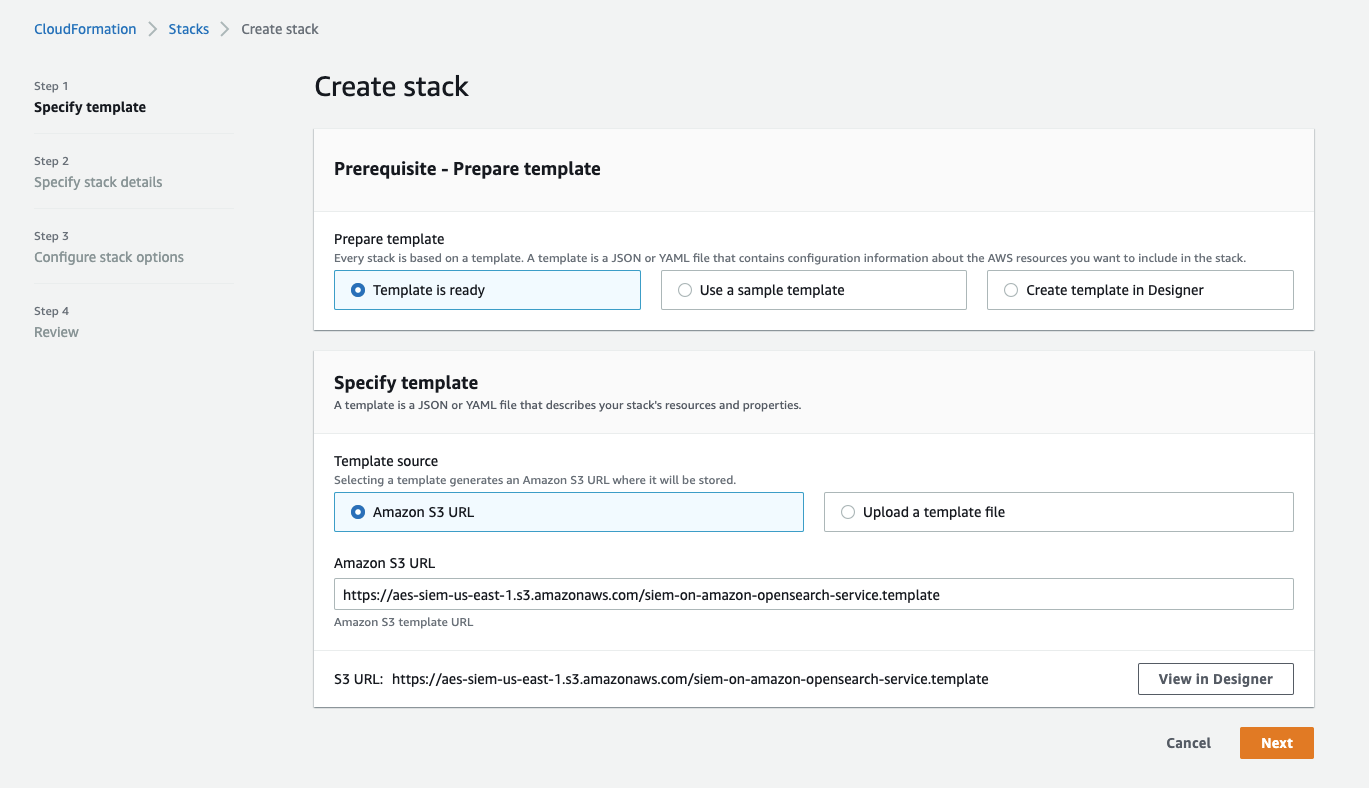Go to the Stacks breadcrumb link
Image resolution: width=1369 pixels, height=788 pixels.
click(x=188, y=29)
